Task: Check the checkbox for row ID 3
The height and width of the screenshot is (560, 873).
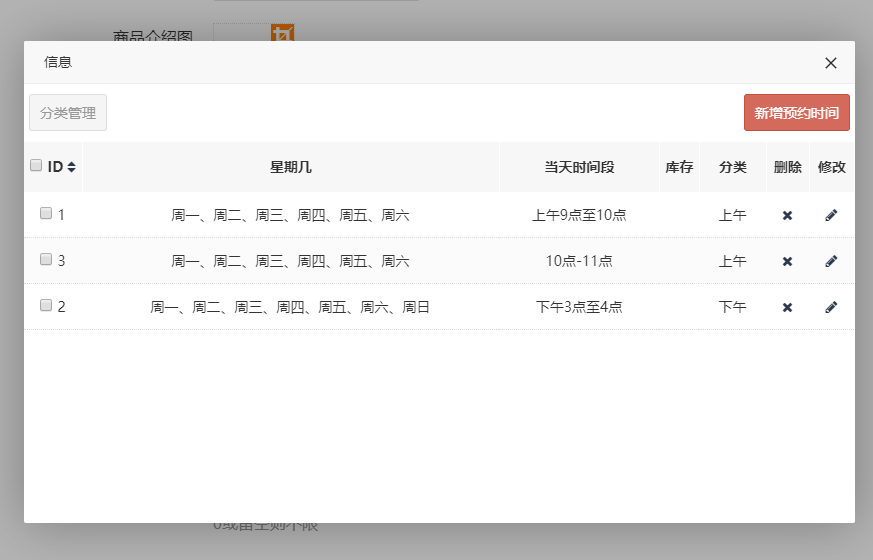Action: coord(46,259)
